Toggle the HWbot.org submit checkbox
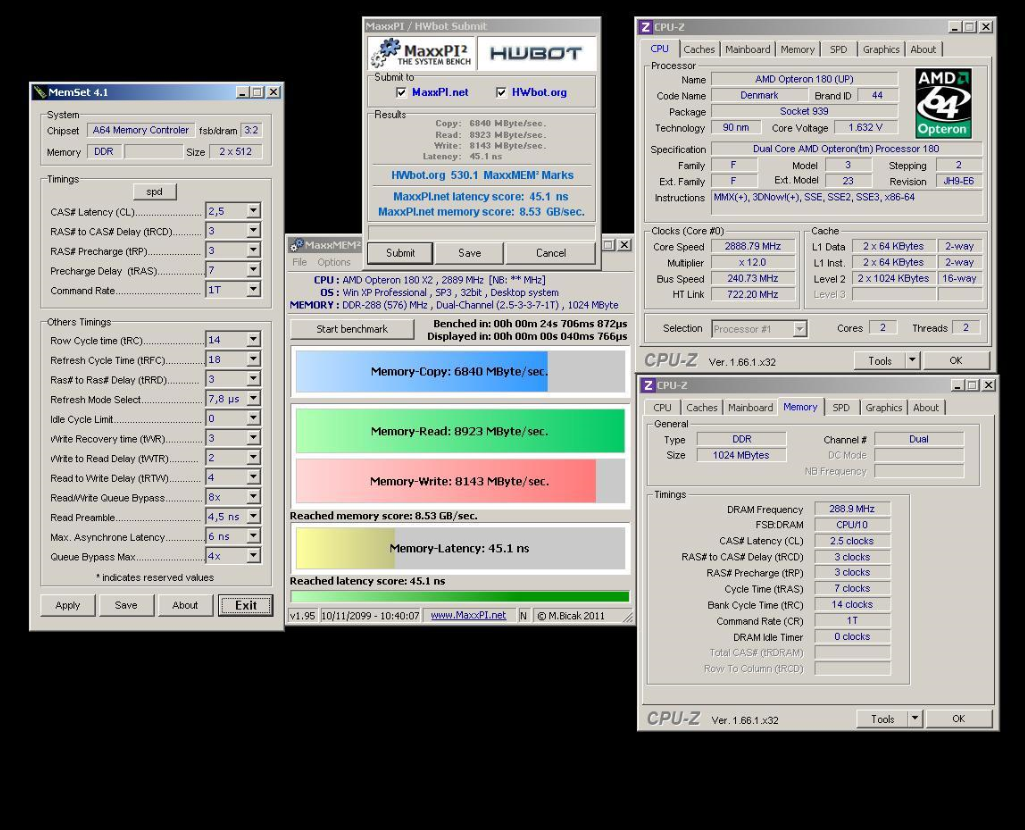 point(501,92)
